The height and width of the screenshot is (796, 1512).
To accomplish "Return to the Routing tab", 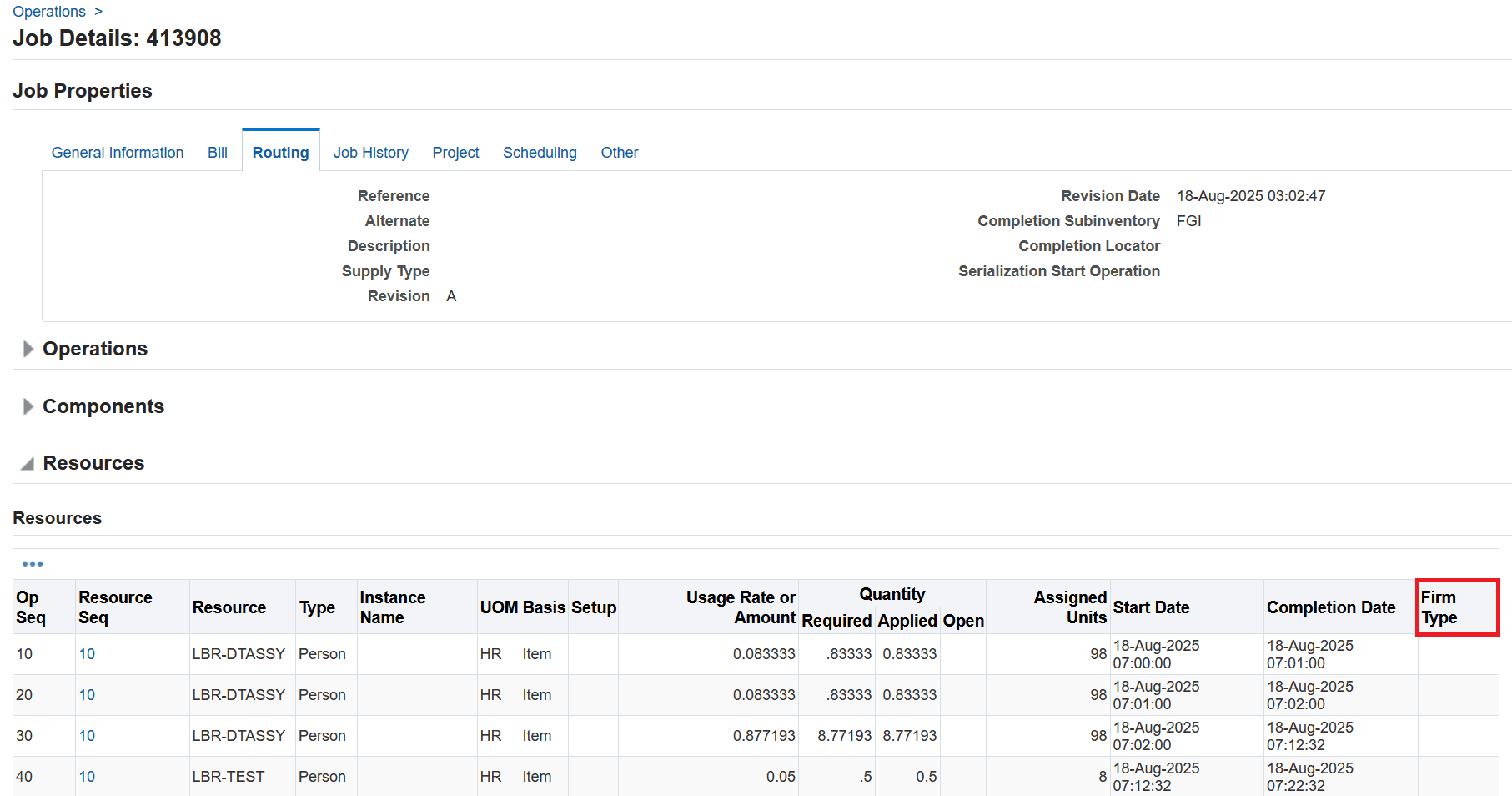I will 280,152.
